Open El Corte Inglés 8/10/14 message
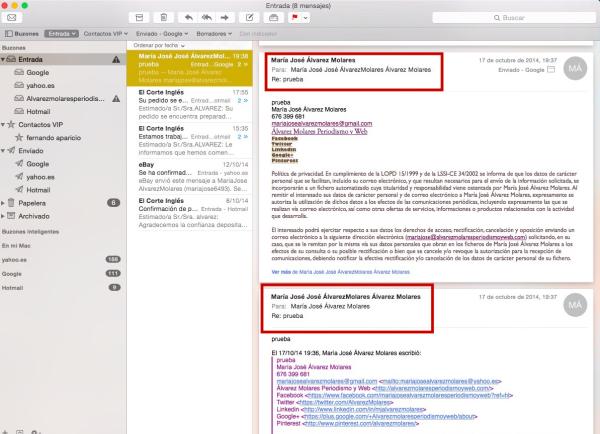The height and width of the screenshot is (434, 600). (x=190, y=212)
